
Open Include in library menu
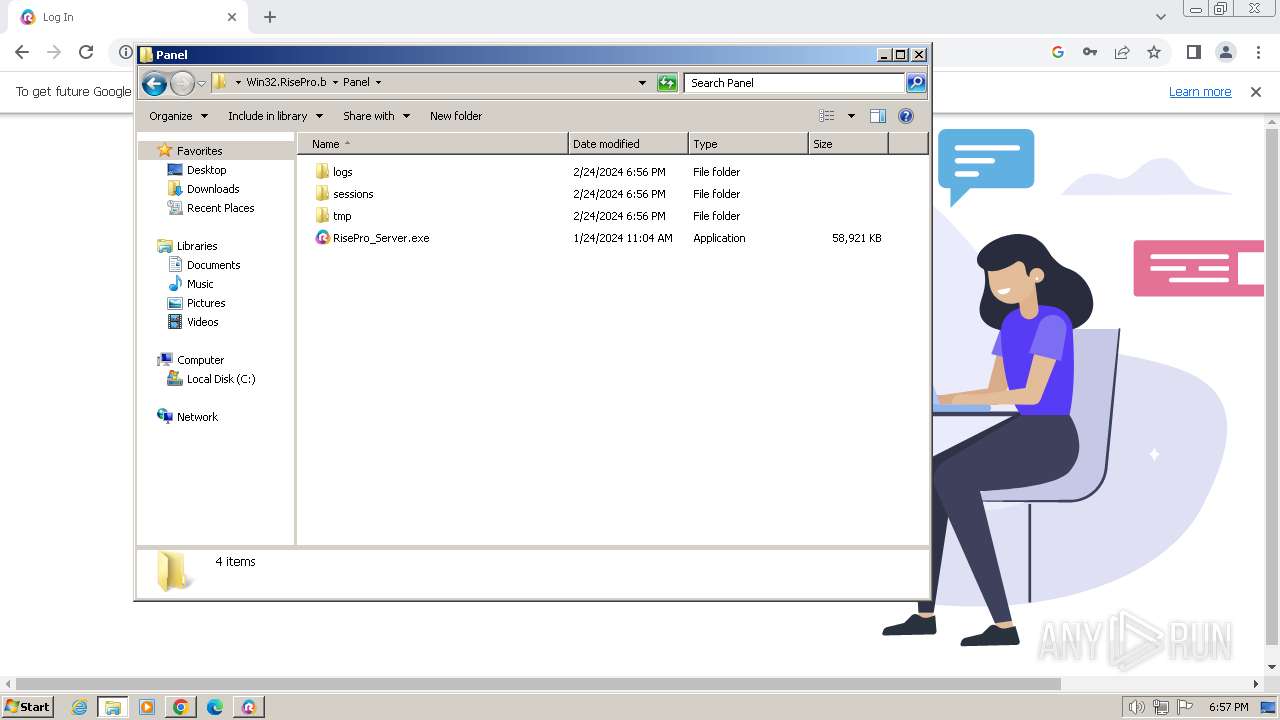(275, 116)
